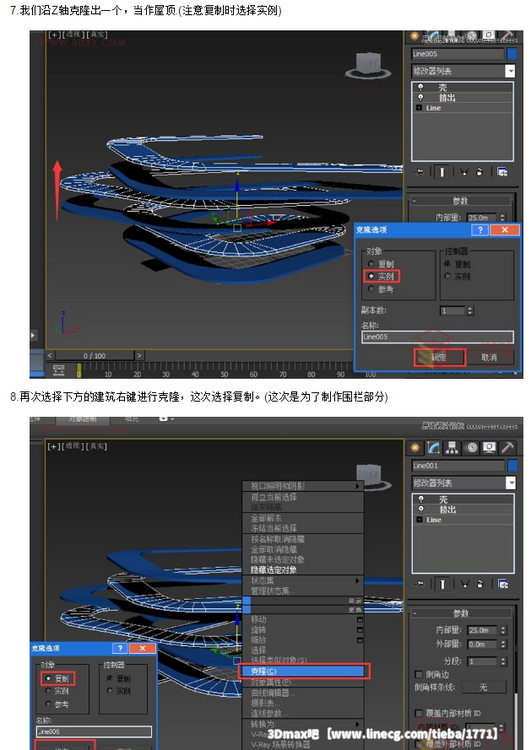This screenshot has height=750, width=531.
Task: Click the 分段 spinner arrows
Action: click(x=503, y=661)
